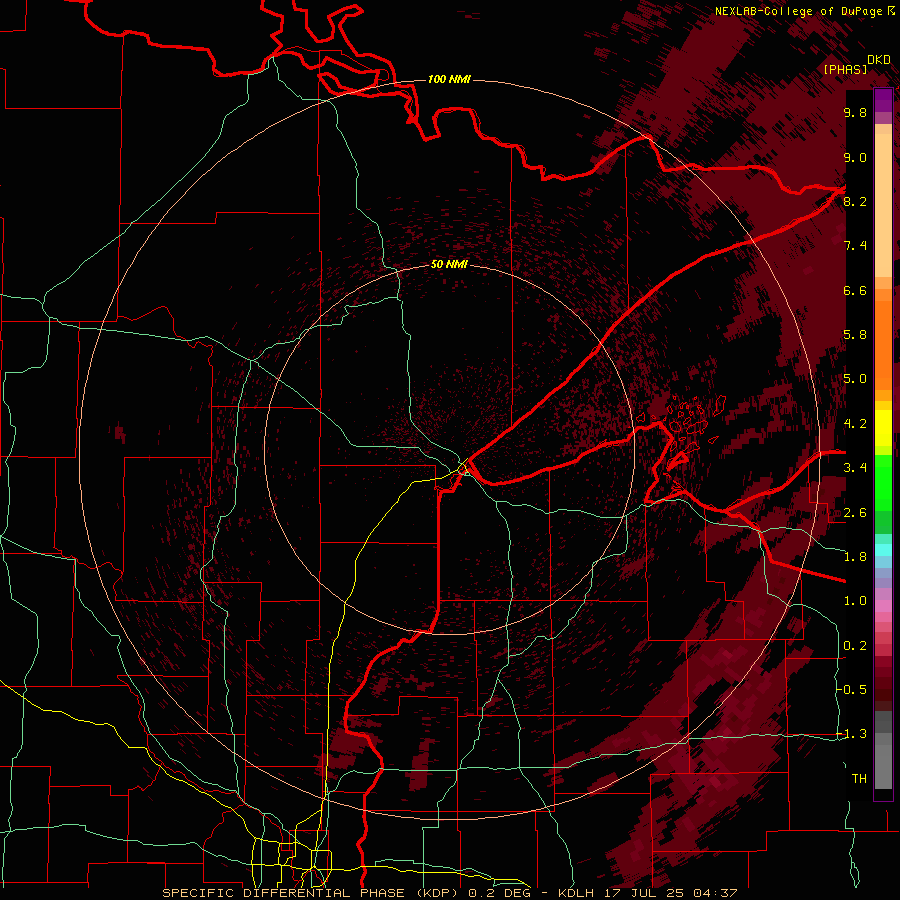Click the [PHAS] units label
The height and width of the screenshot is (900, 900).
click(845, 69)
